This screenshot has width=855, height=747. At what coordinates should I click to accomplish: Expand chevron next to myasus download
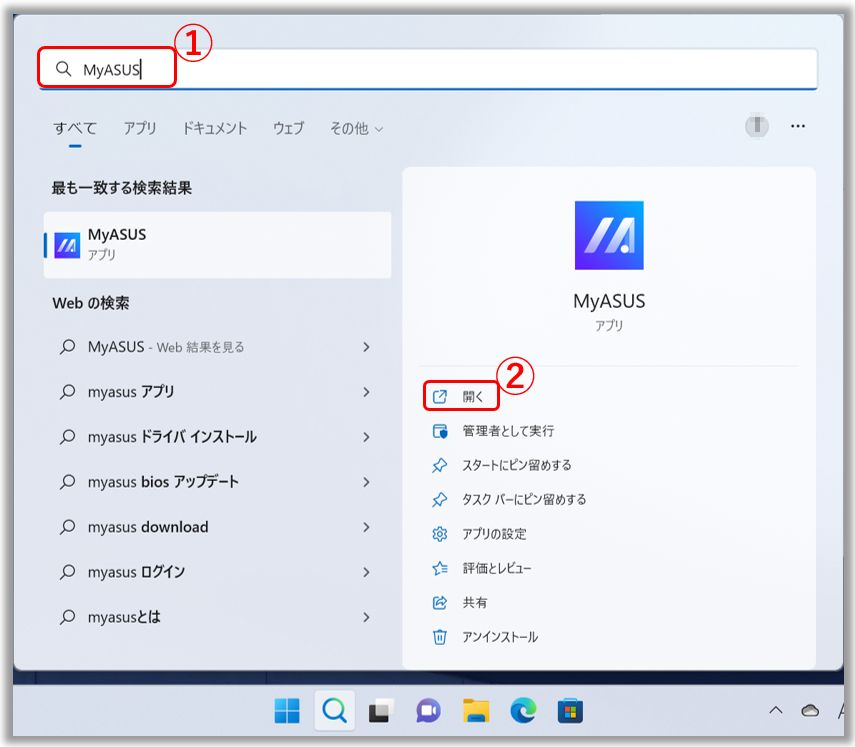point(366,527)
